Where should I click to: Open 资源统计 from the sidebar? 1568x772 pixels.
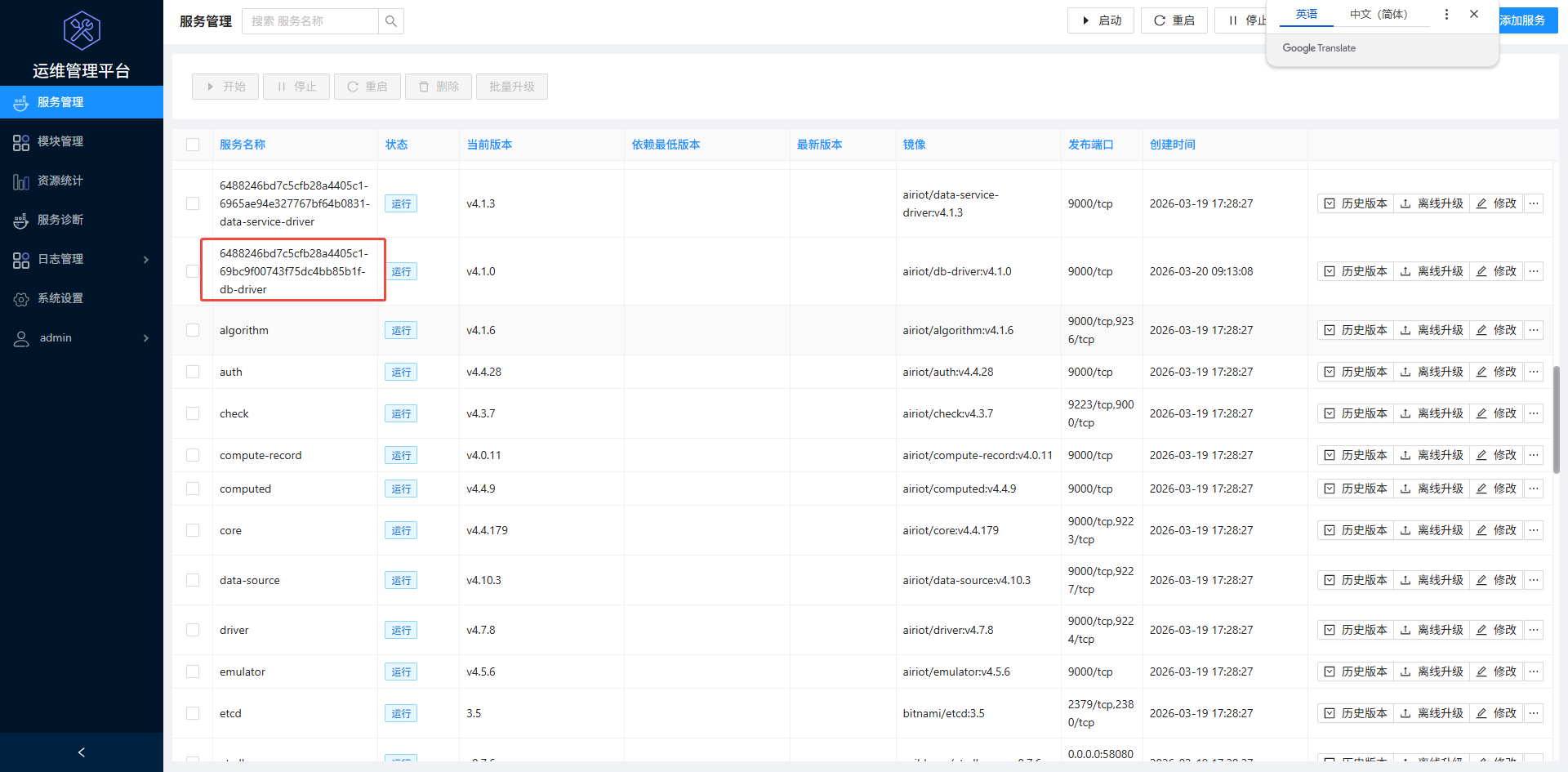[x=60, y=181]
